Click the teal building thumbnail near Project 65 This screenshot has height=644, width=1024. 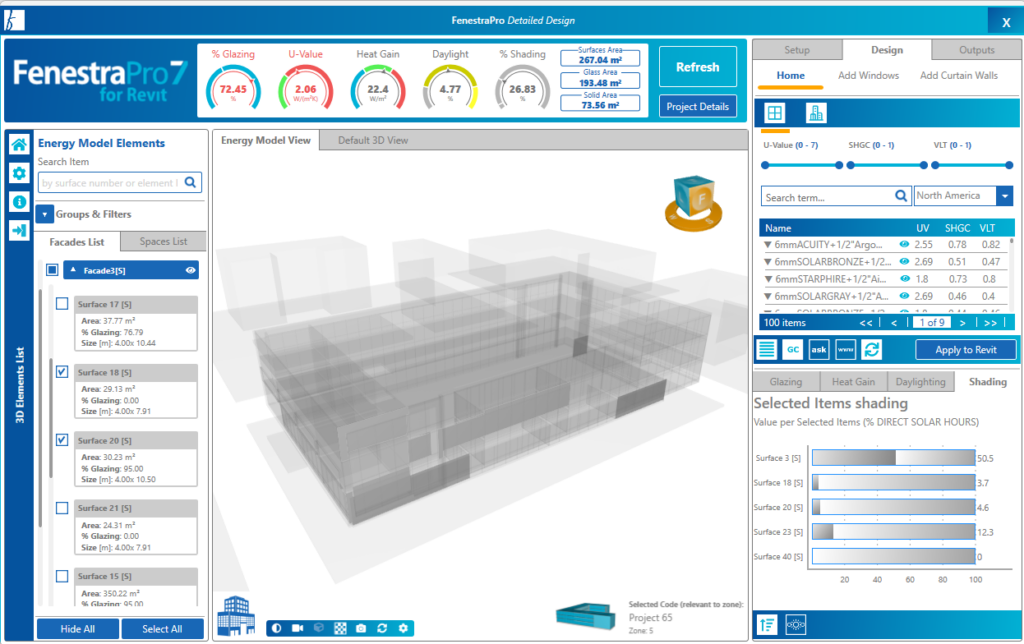586,616
